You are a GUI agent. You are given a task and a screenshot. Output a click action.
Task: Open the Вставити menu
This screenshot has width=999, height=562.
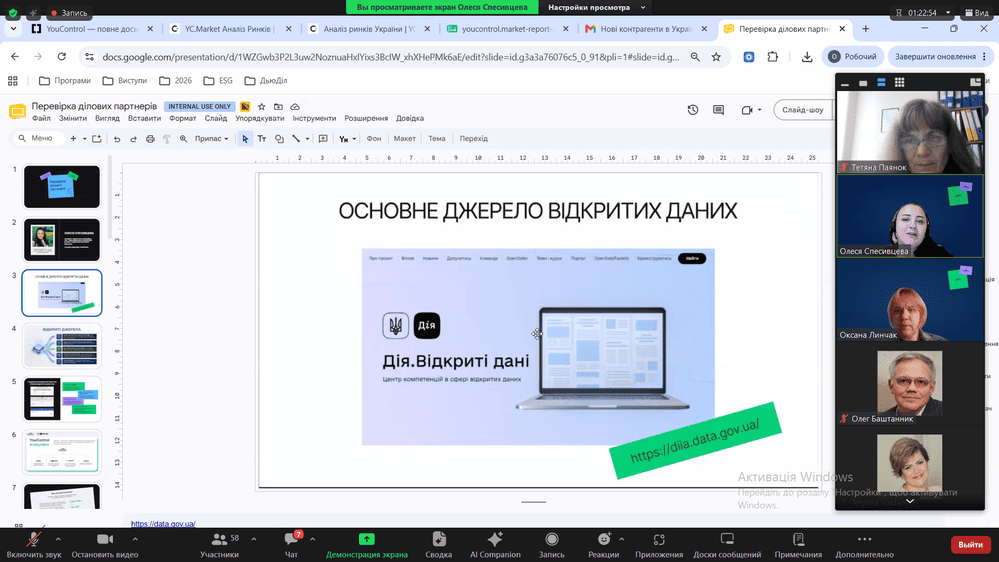coord(144,118)
